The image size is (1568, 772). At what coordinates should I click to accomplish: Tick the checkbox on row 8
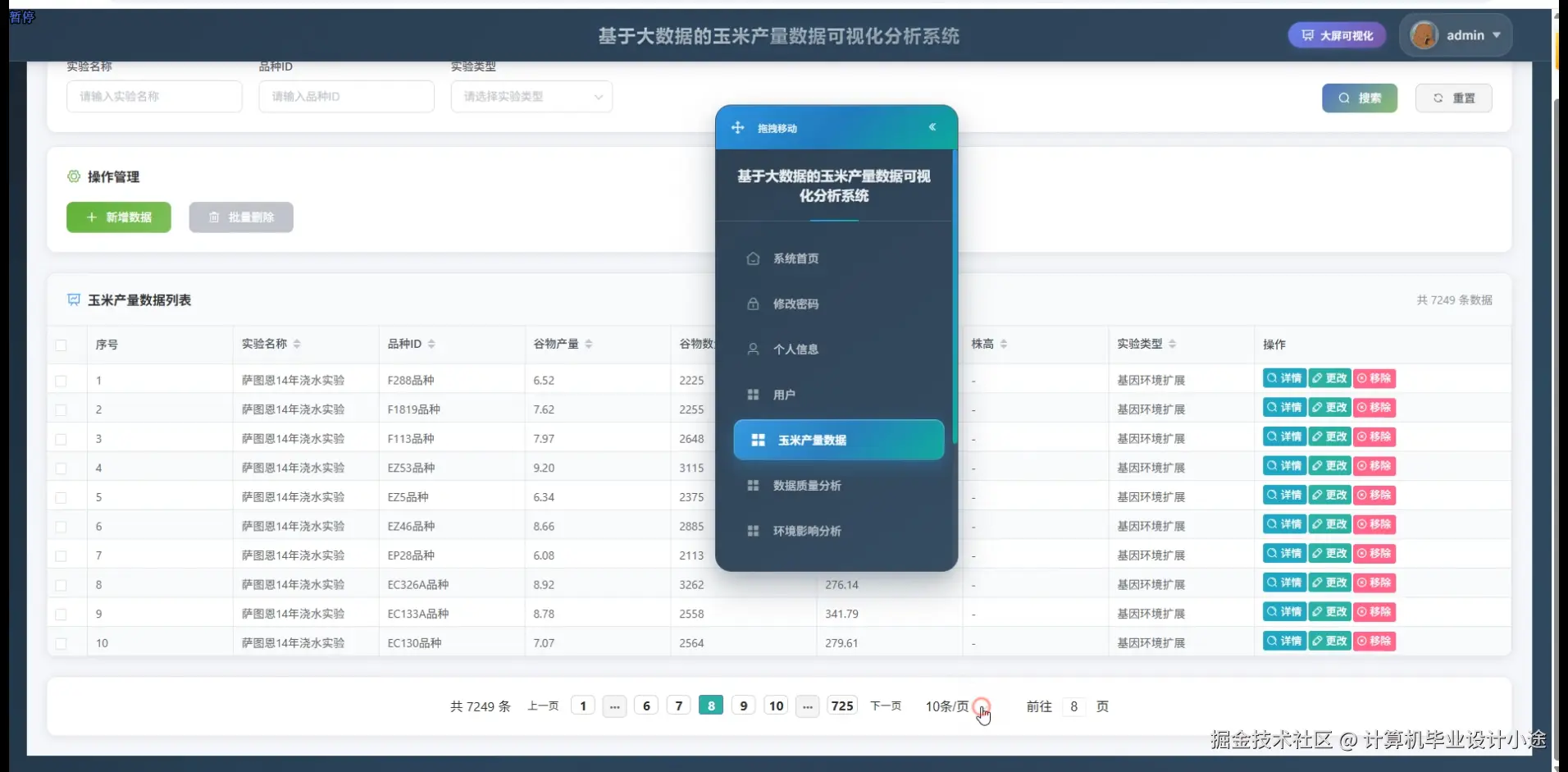point(62,584)
